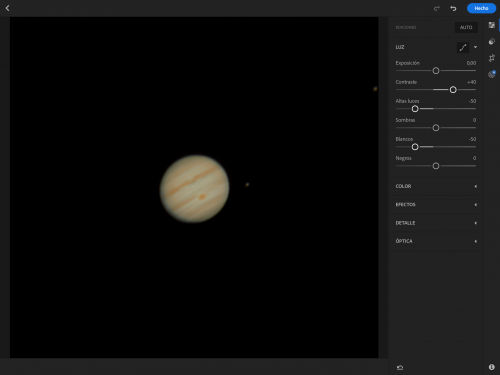Open the Edit adjustments panel icon
Screen dimensions: 500x375
tap(492, 25)
